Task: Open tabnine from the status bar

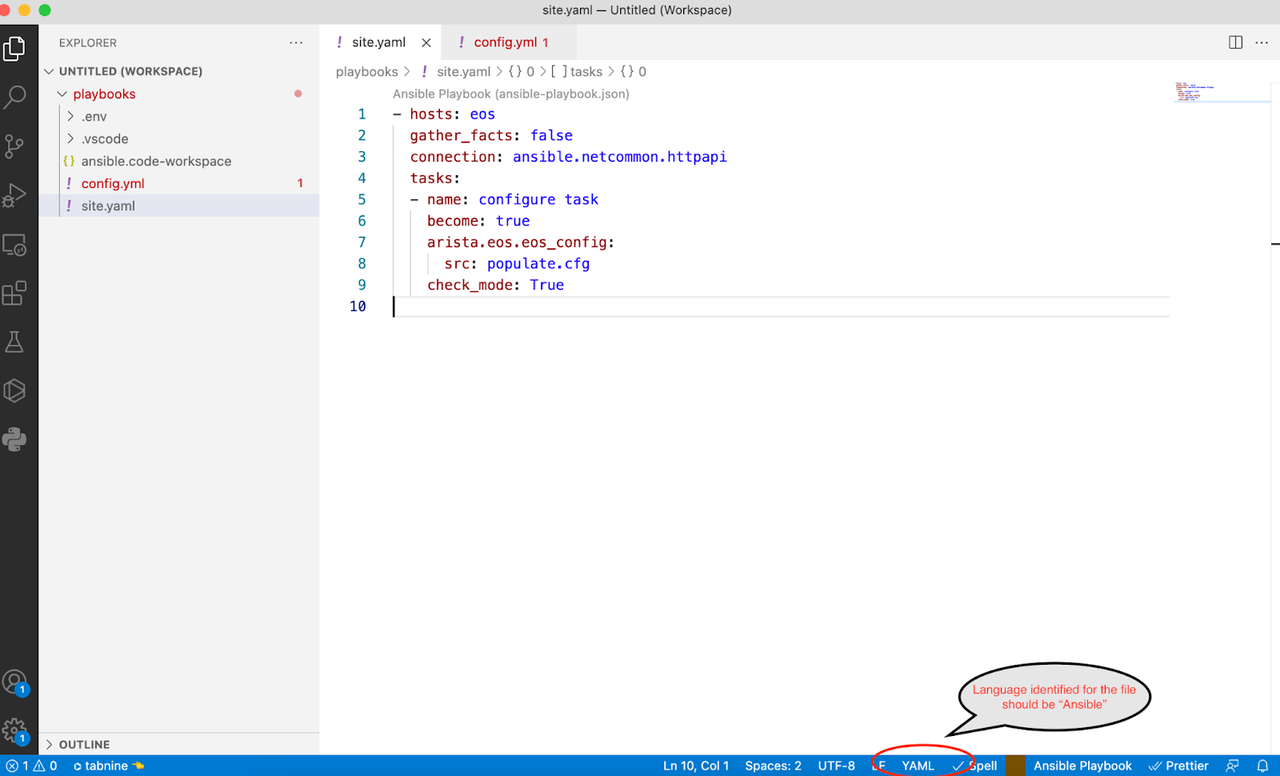Action: [103, 765]
